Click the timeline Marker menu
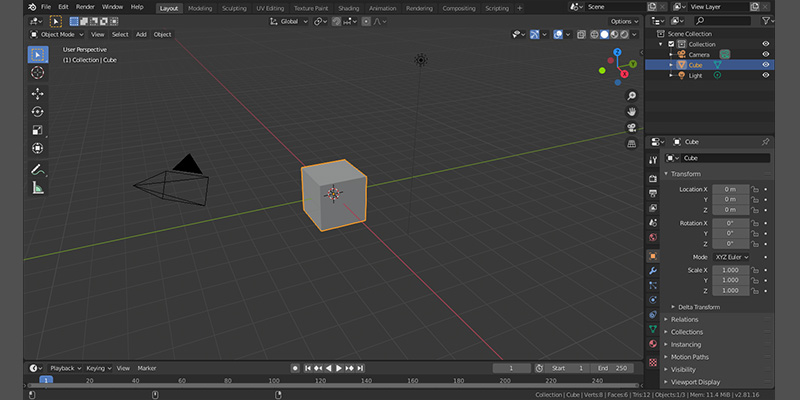 click(x=147, y=368)
